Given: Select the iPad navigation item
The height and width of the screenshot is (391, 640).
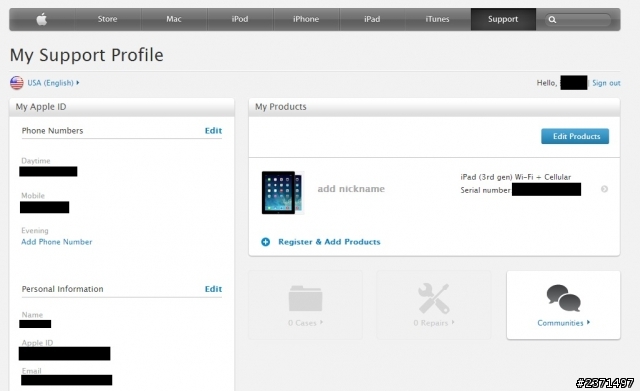Looking at the screenshot, I should 372,19.
